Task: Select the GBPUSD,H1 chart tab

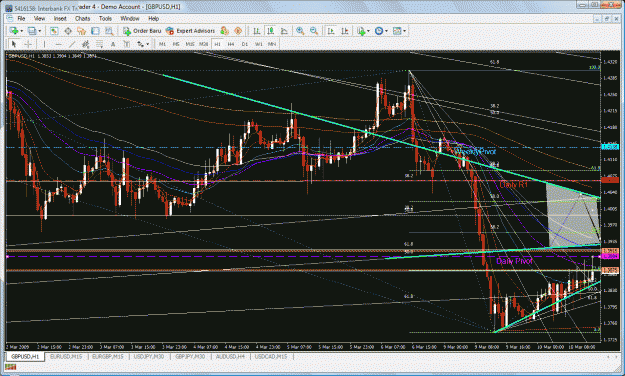Action: [x=25, y=356]
